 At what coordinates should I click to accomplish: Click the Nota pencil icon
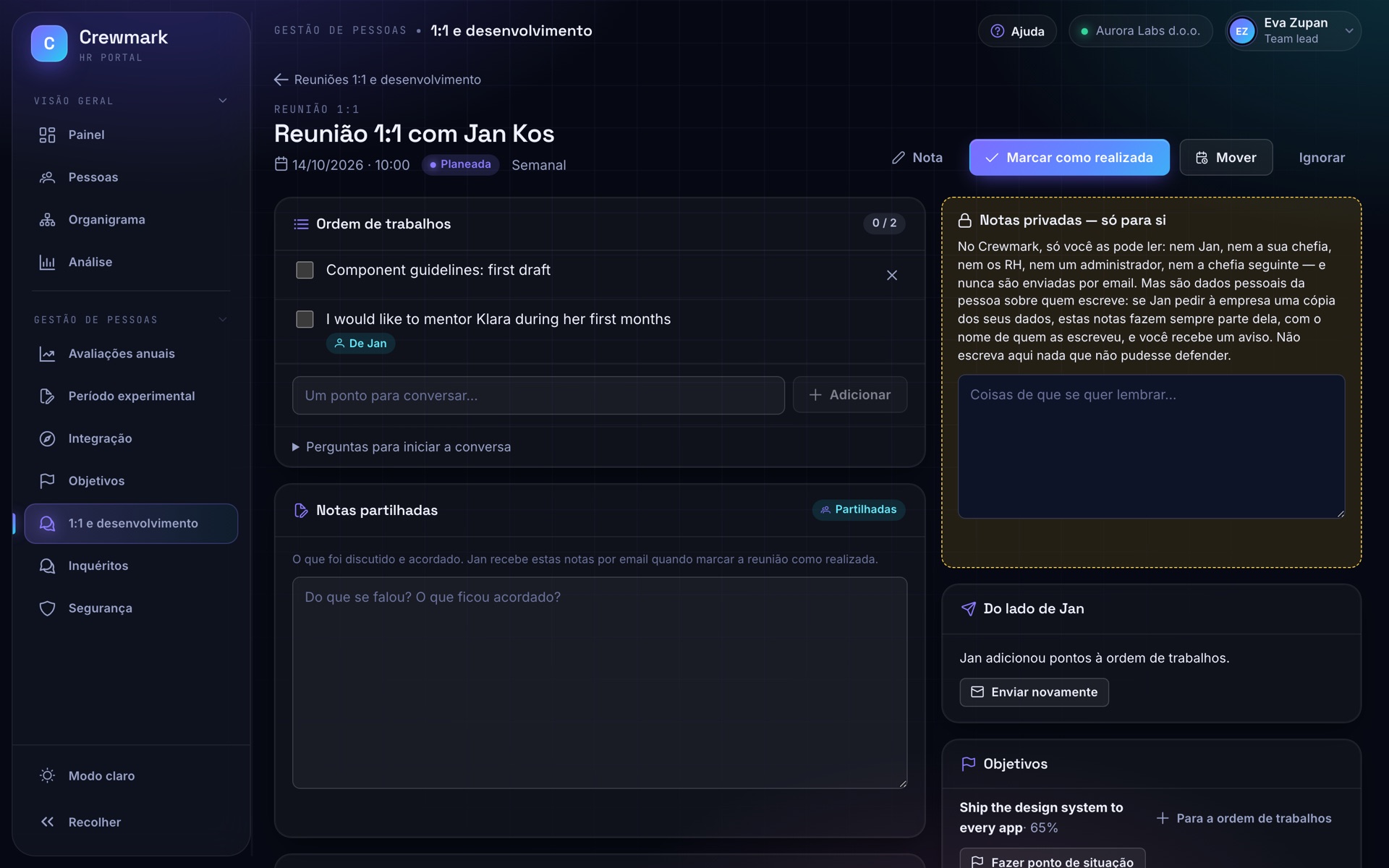pos(899,158)
